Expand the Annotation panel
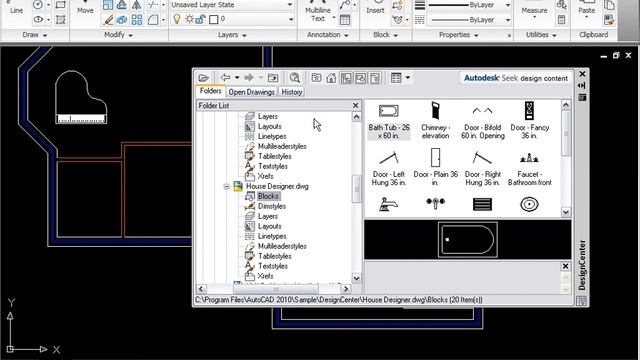 point(328,35)
